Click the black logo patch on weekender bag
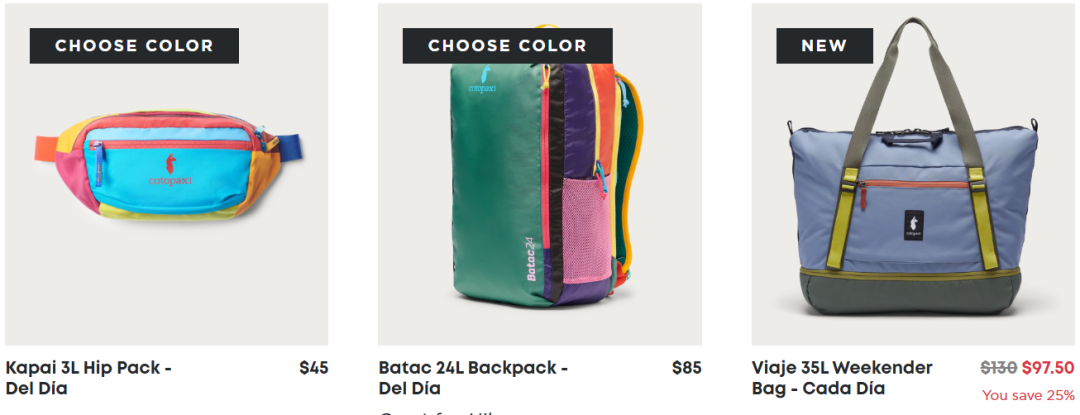The width and height of the screenshot is (1080, 415). click(913, 224)
